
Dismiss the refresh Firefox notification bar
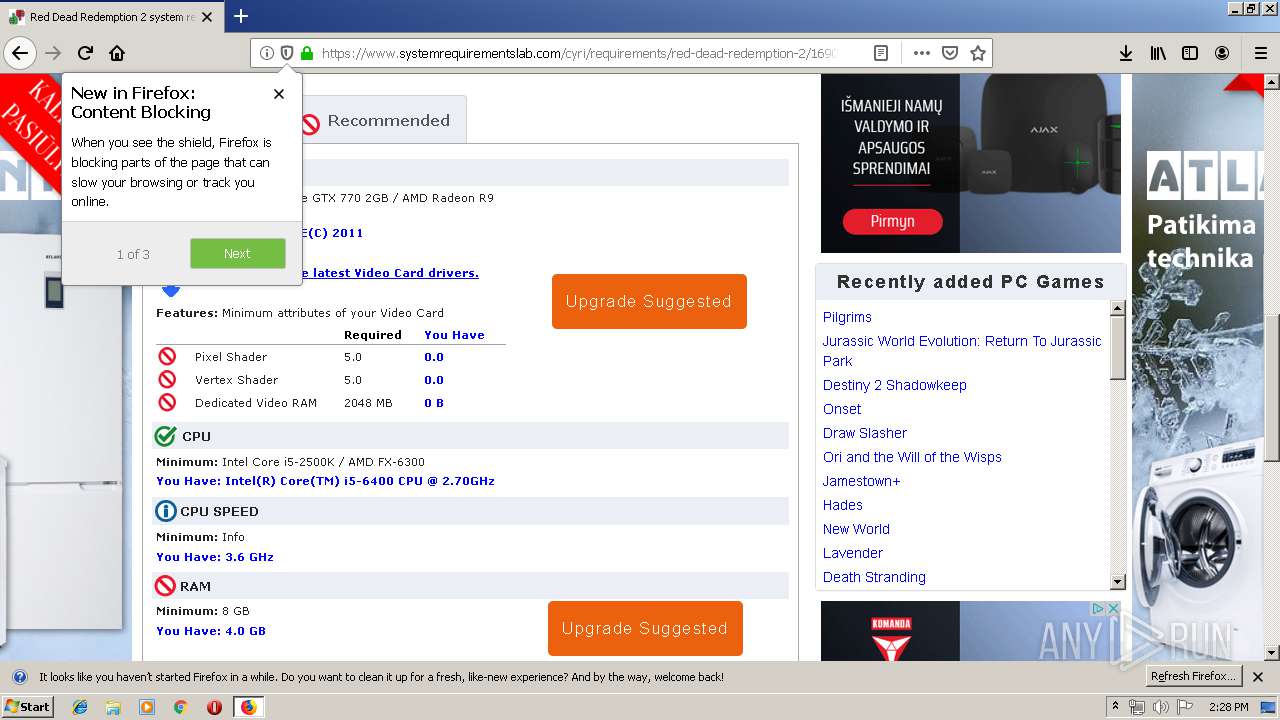click(x=1258, y=677)
